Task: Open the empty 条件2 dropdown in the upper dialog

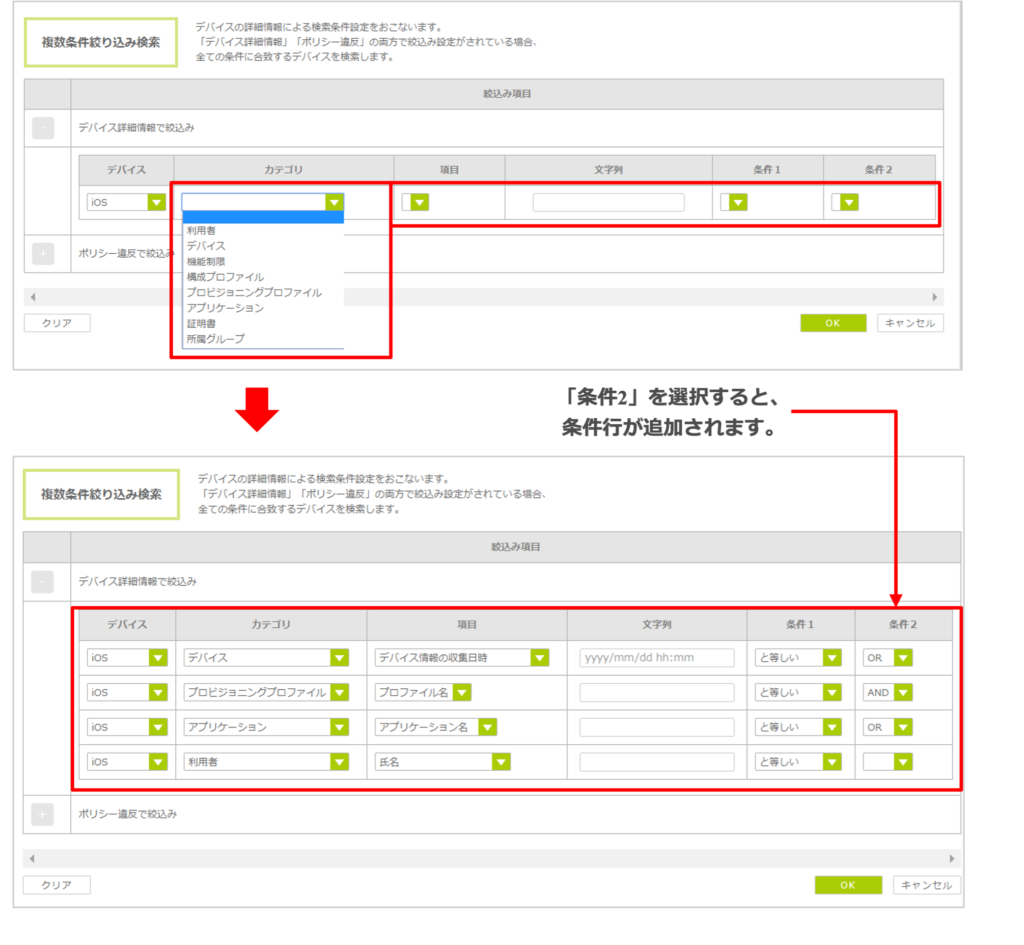Action: tap(848, 202)
